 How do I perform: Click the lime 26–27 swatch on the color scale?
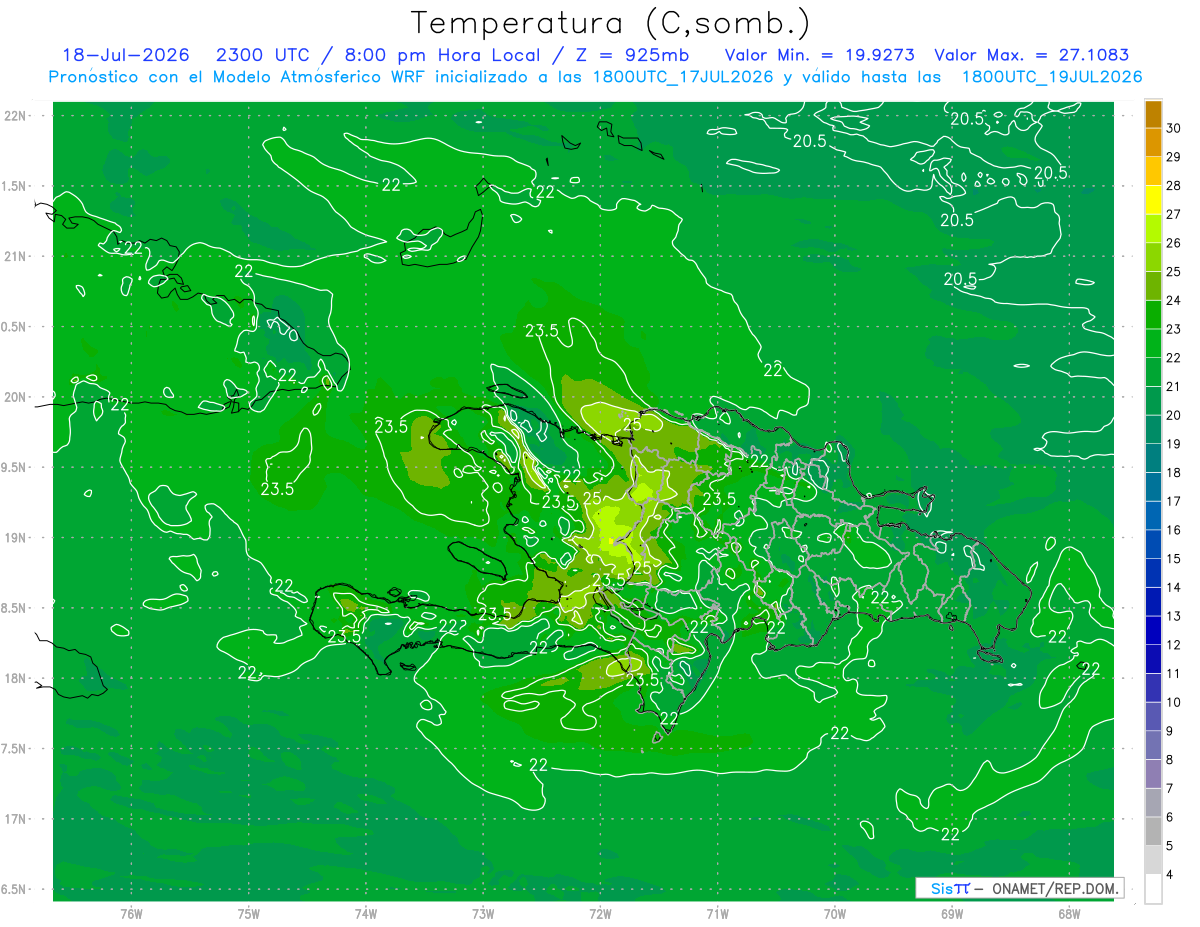click(x=1153, y=229)
